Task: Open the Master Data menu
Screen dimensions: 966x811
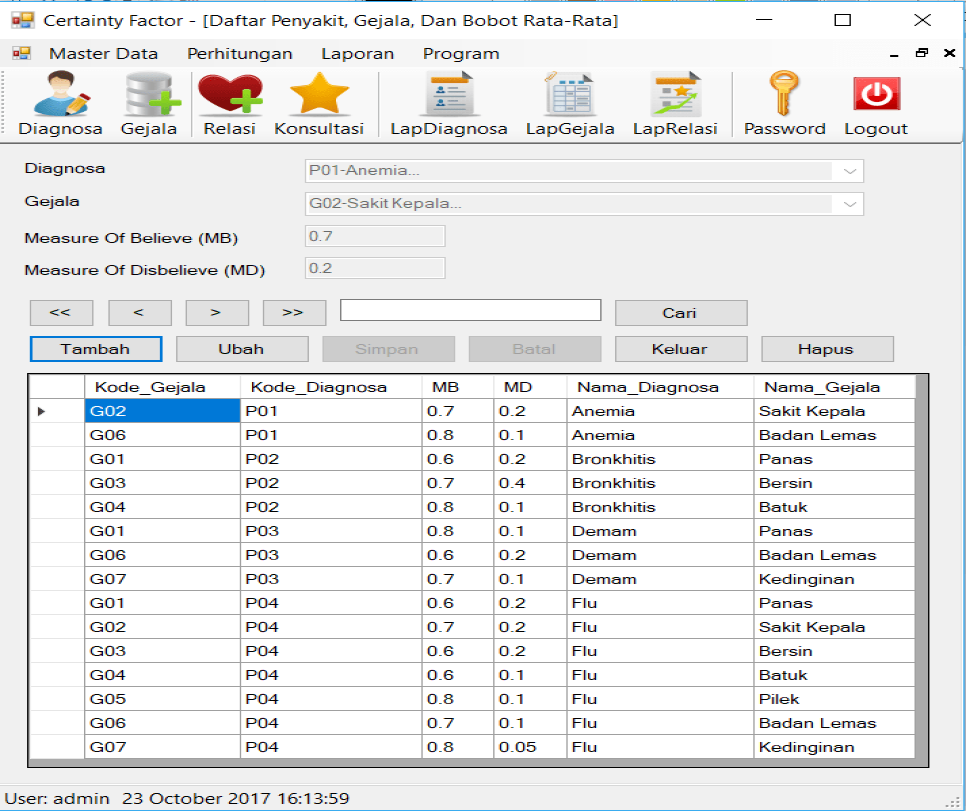Action: [x=104, y=54]
